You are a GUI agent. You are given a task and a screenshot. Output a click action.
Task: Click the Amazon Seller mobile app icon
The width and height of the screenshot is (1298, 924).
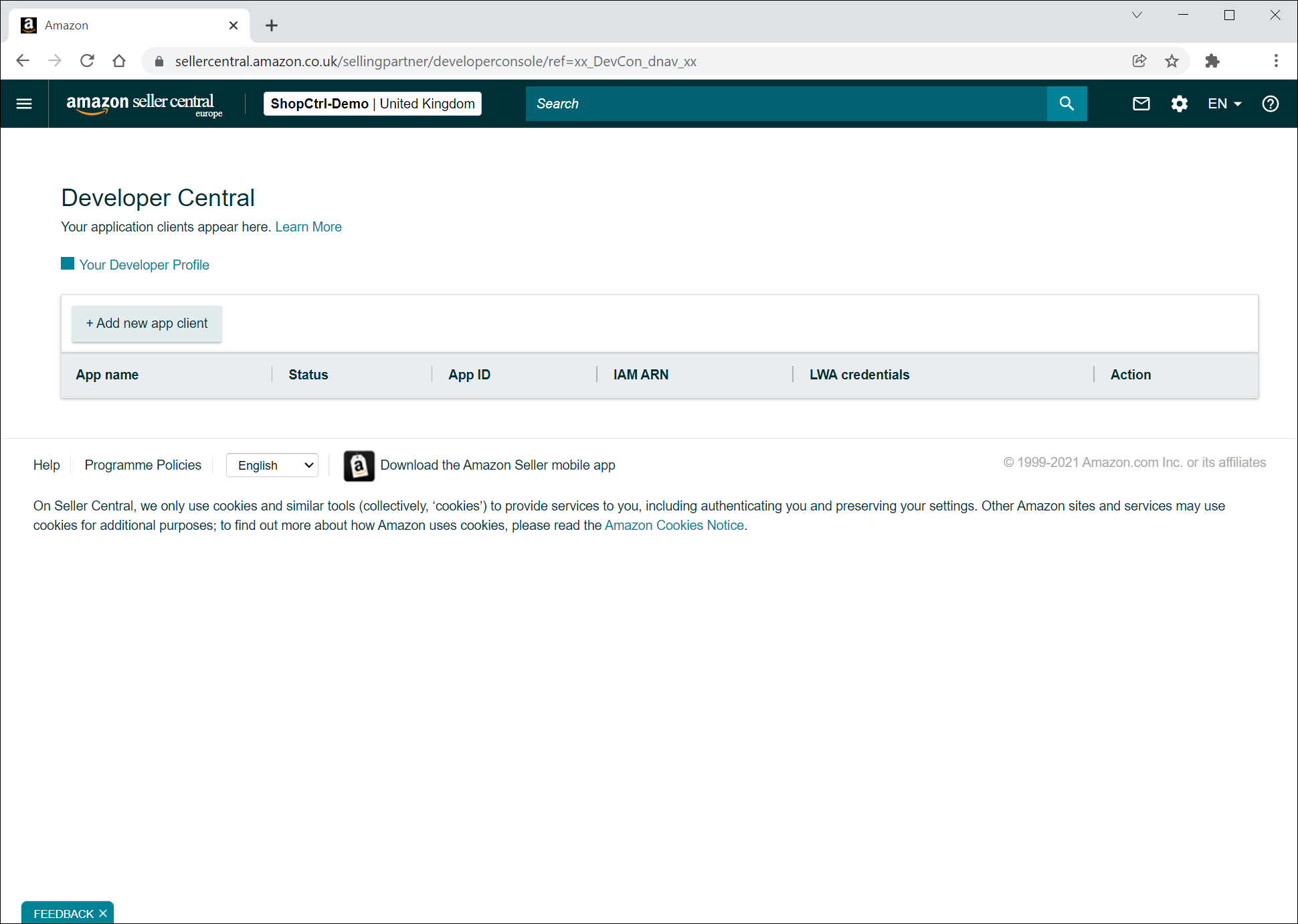tap(359, 466)
